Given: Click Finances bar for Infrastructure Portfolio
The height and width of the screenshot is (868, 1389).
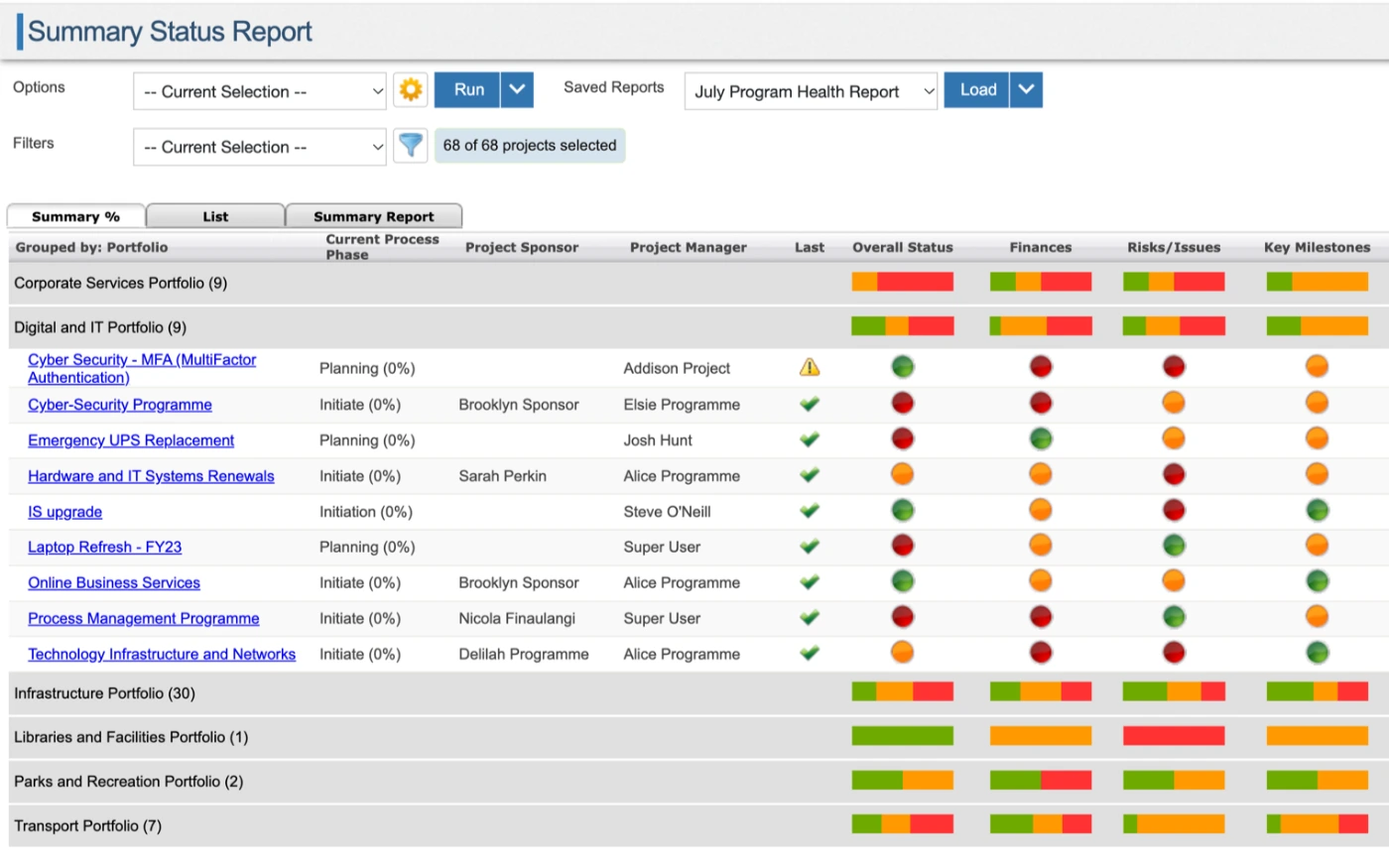Looking at the screenshot, I should click(1041, 691).
